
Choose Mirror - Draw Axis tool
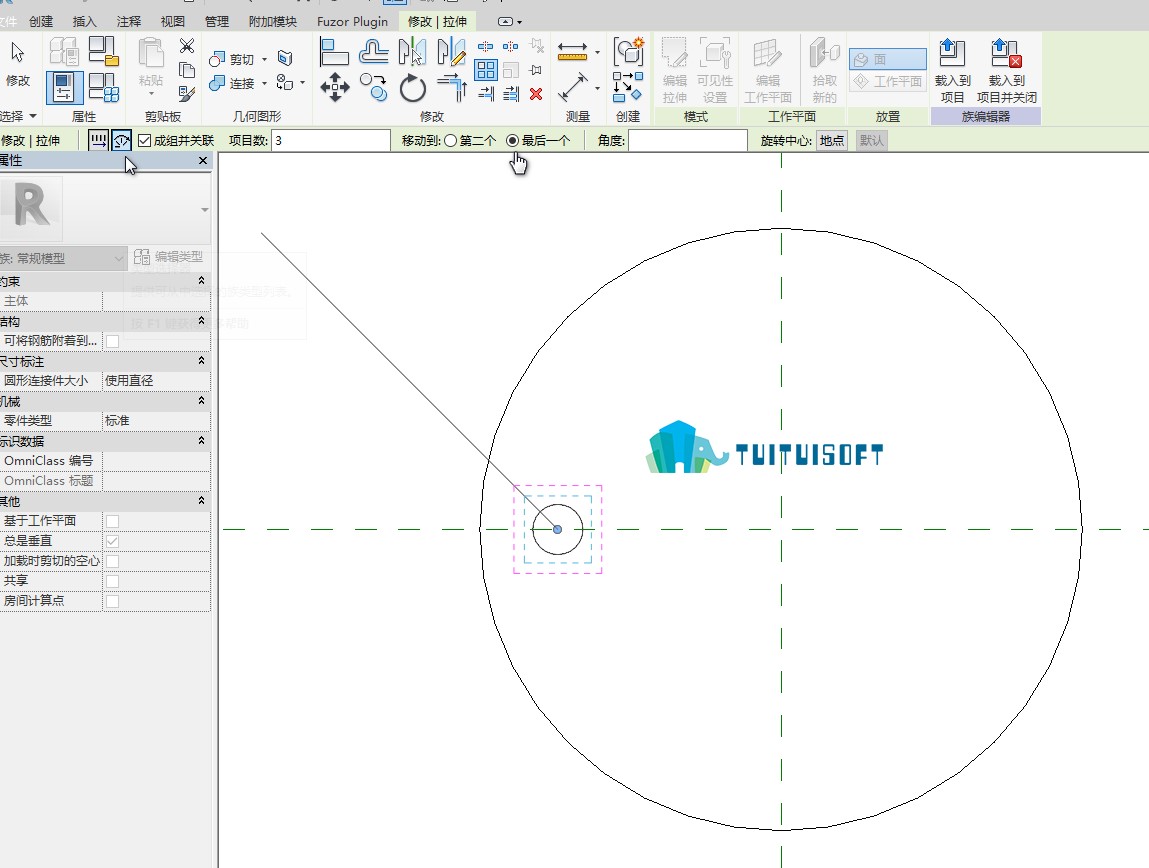point(451,52)
